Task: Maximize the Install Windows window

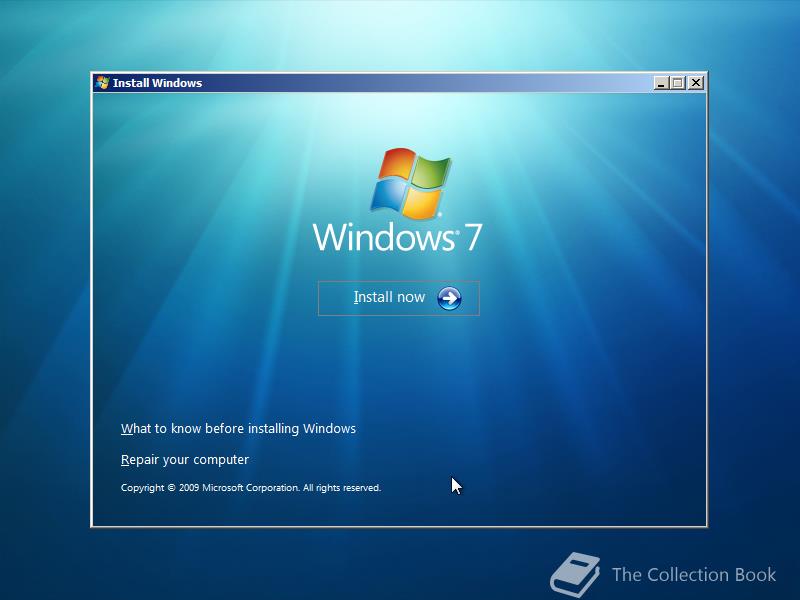Action: point(678,83)
